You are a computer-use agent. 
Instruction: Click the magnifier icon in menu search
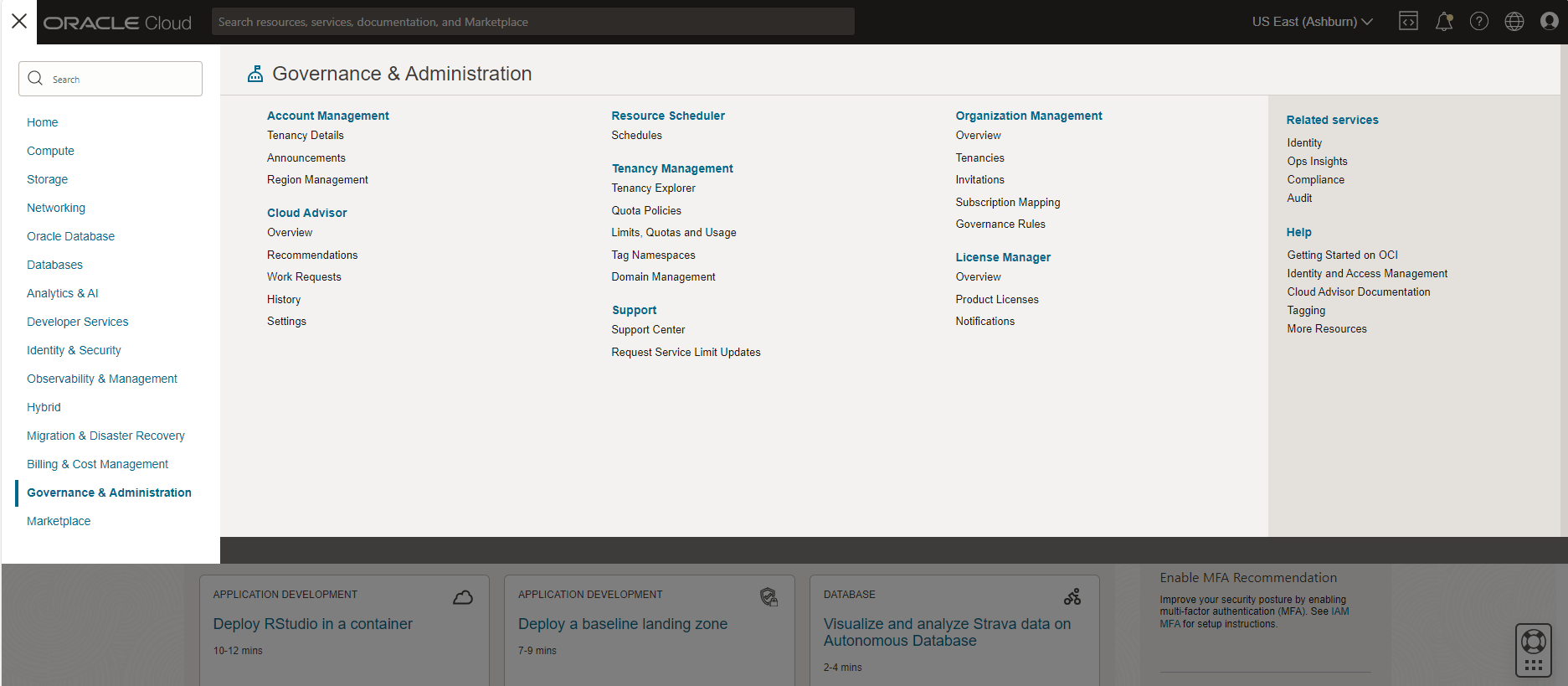[x=35, y=79]
